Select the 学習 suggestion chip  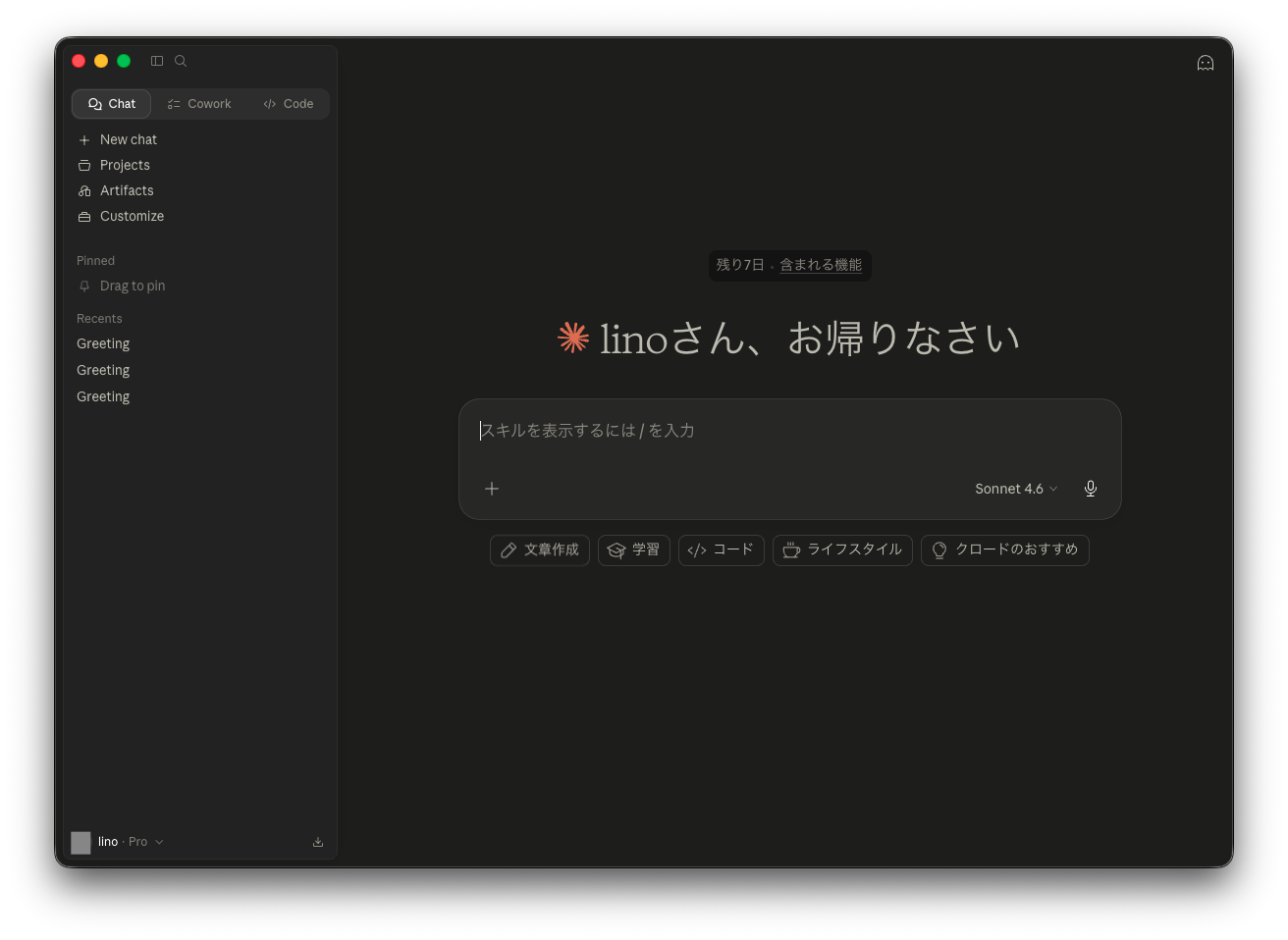[634, 550]
